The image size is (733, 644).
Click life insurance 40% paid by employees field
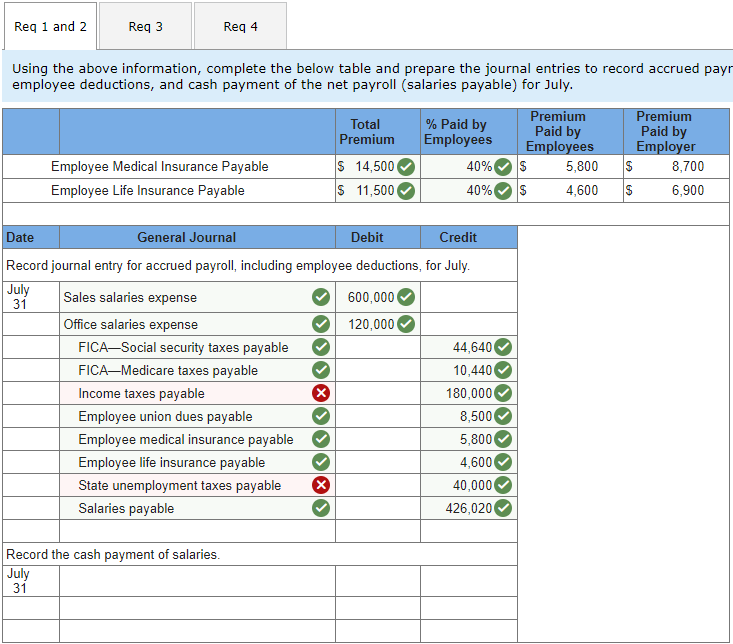pos(469,190)
